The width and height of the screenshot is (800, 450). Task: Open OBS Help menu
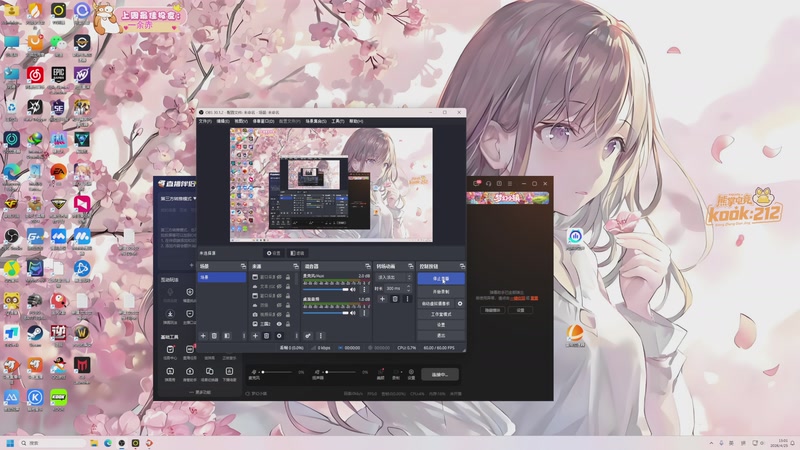pyautogui.click(x=356, y=121)
